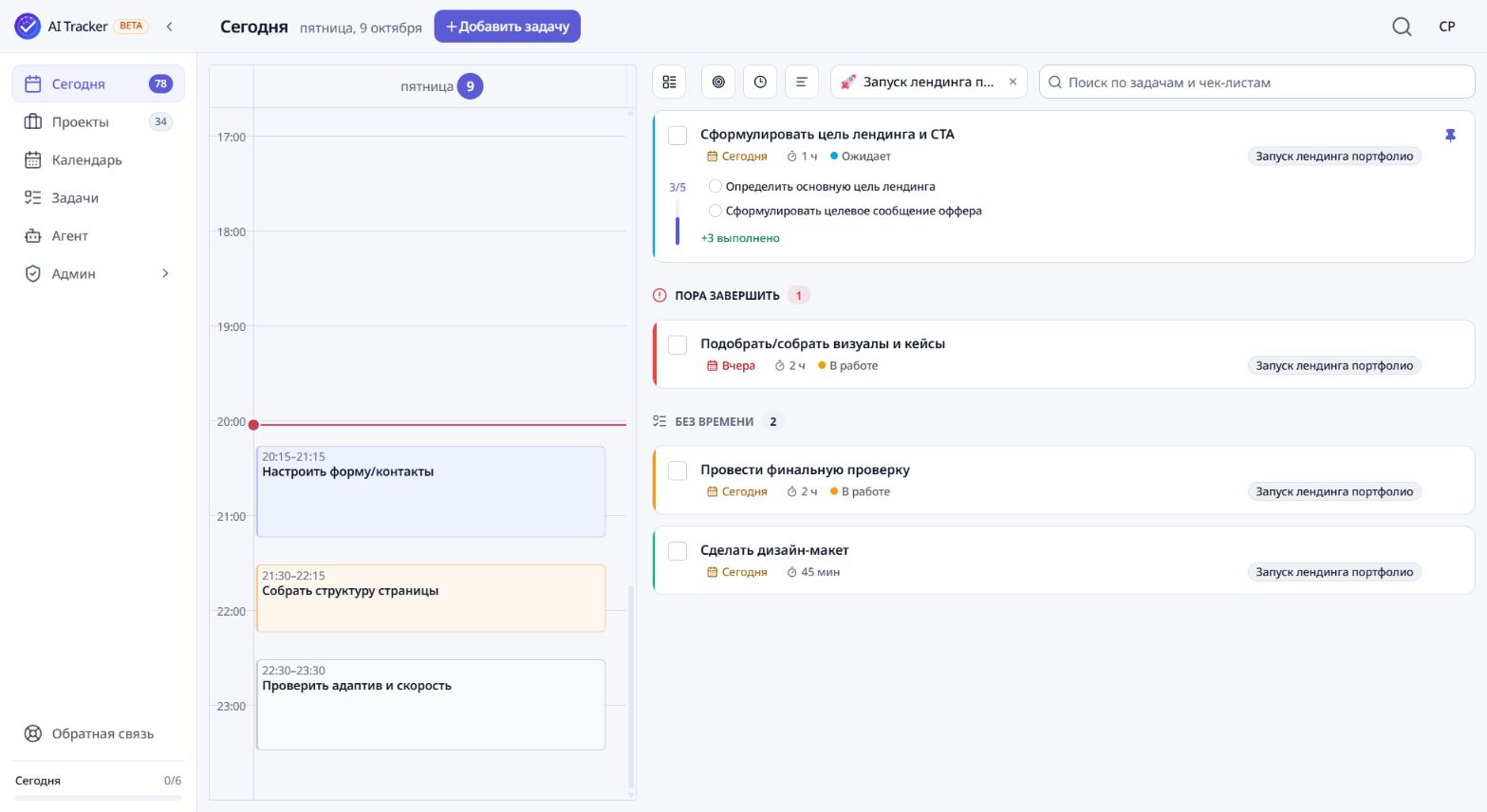Click the clock toolbar icon
This screenshot has width=1487, height=812.
pos(760,82)
